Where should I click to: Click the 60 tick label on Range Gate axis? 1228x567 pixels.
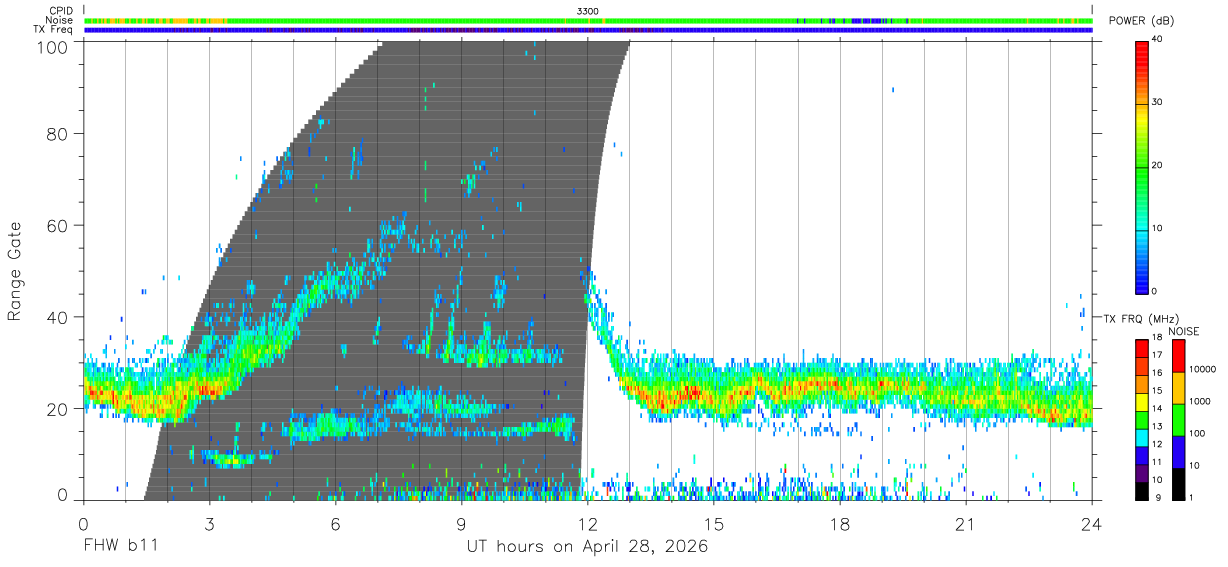[x=58, y=225]
